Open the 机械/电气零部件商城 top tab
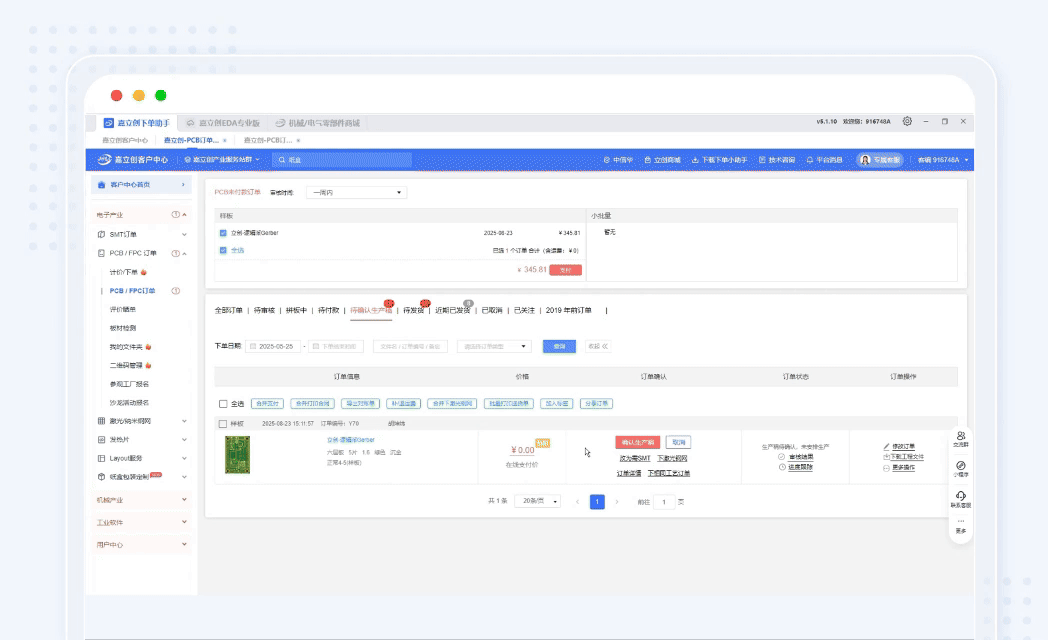This screenshot has width=1048, height=640. [x=318, y=123]
